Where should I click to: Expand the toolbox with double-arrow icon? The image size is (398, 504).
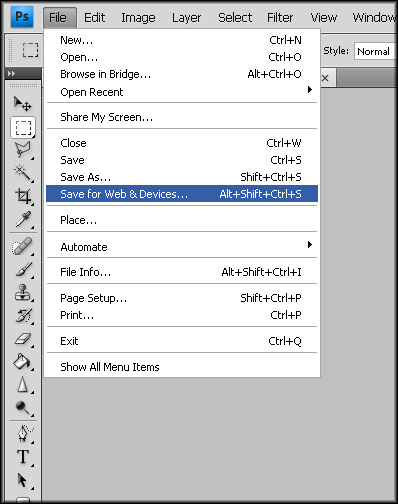[x=11, y=73]
